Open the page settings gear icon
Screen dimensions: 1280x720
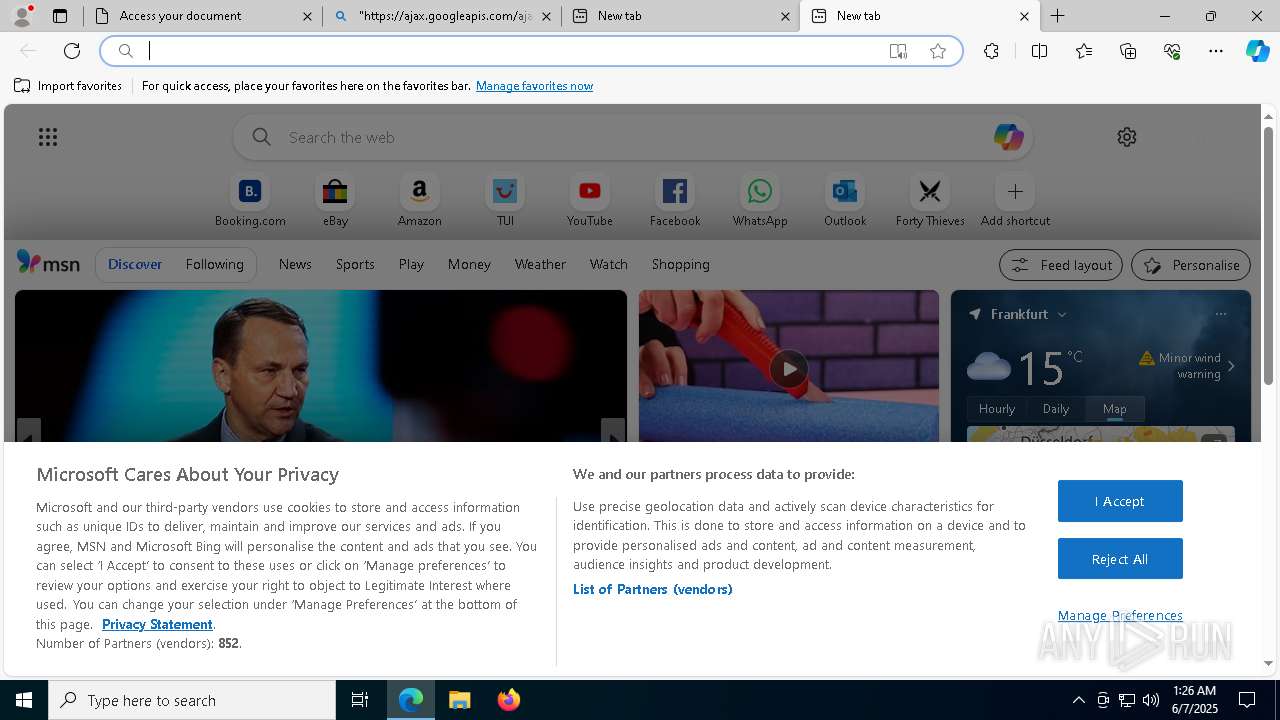click(x=1127, y=137)
